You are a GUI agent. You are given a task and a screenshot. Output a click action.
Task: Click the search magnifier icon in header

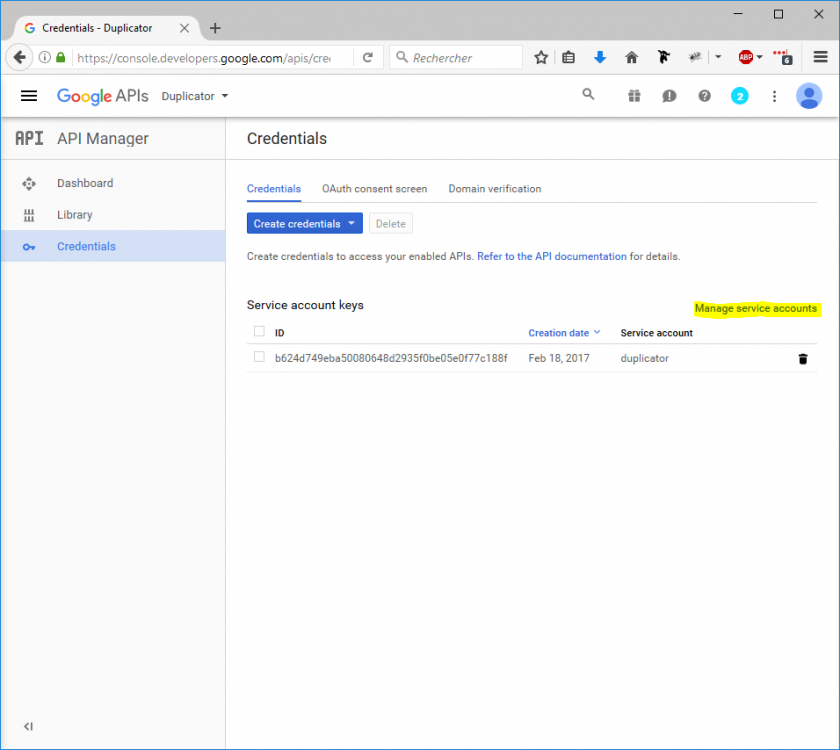[588, 95]
